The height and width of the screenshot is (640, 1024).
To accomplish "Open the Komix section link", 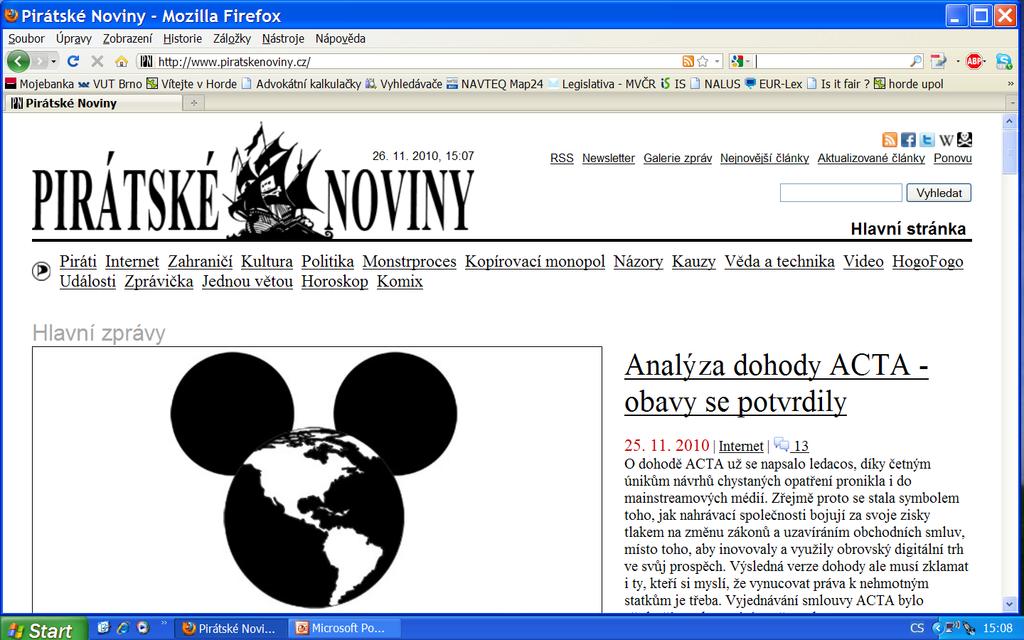I will coord(400,281).
